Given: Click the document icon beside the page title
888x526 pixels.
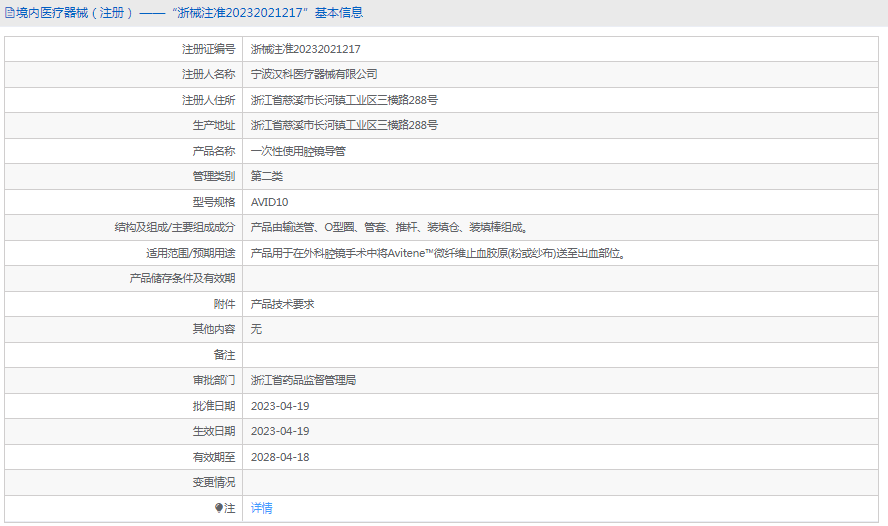Looking at the screenshot, I should 10,13.
